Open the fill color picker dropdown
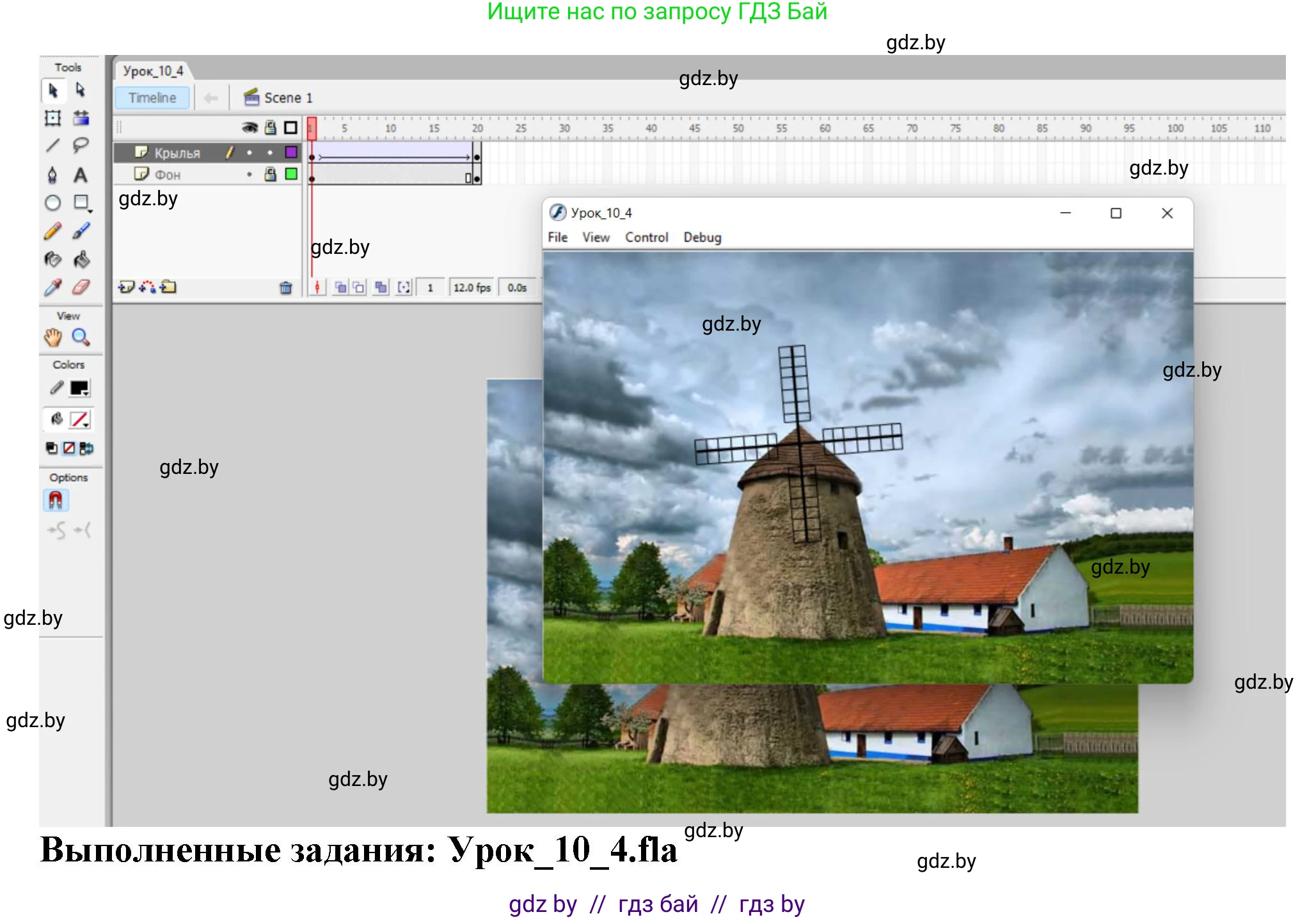Screen dimensions: 1316x919 click(x=80, y=420)
